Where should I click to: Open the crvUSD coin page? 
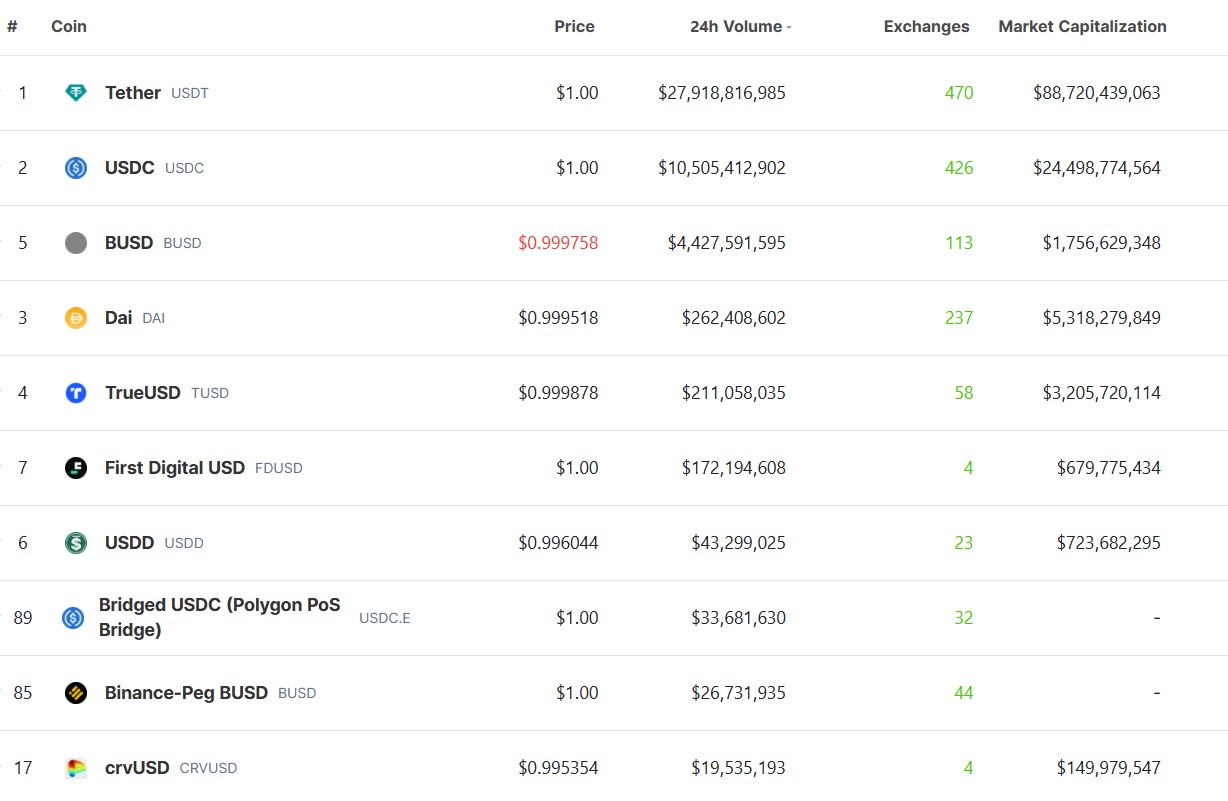point(137,768)
